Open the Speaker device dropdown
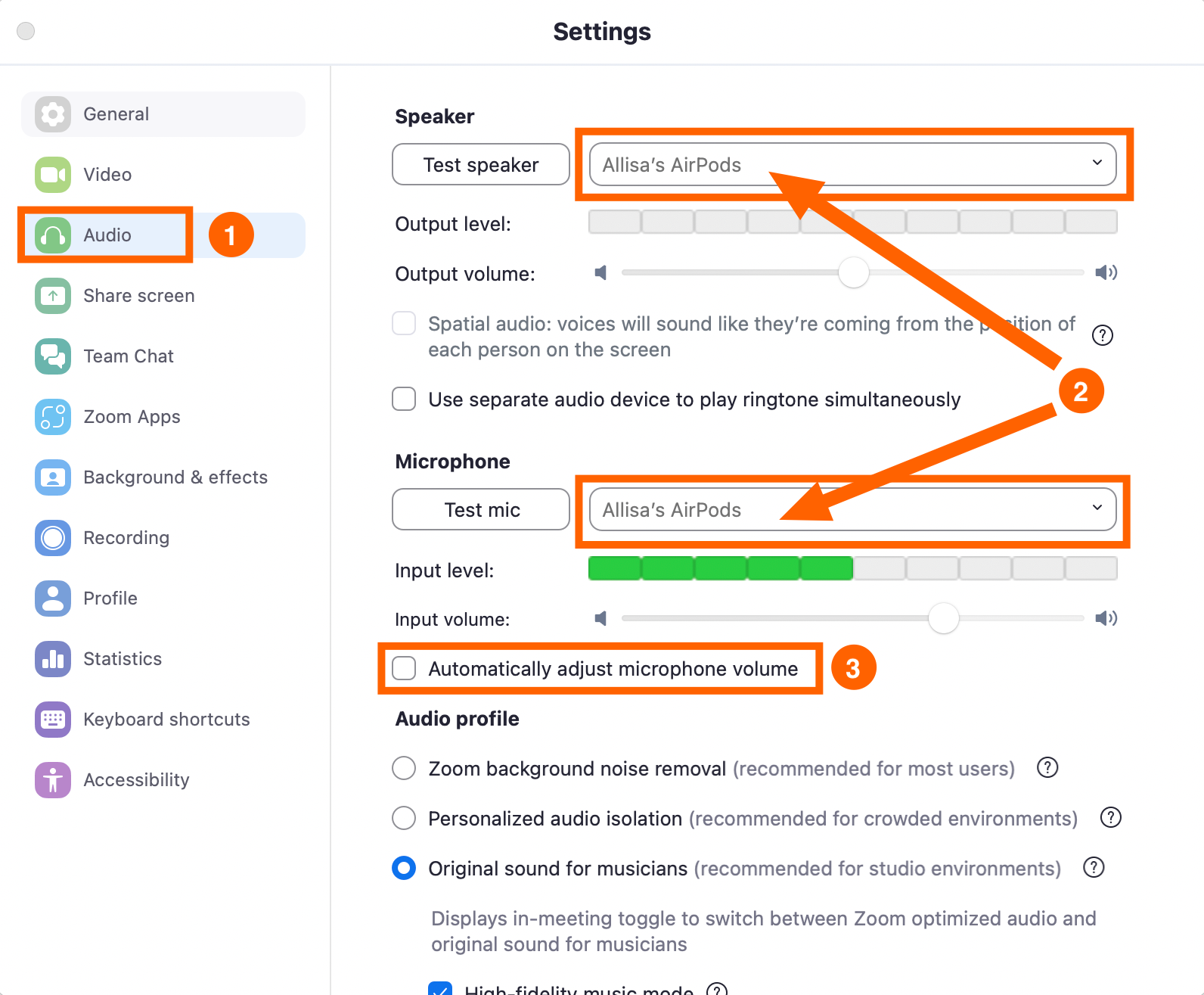The height and width of the screenshot is (995, 1204). (853, 164)
